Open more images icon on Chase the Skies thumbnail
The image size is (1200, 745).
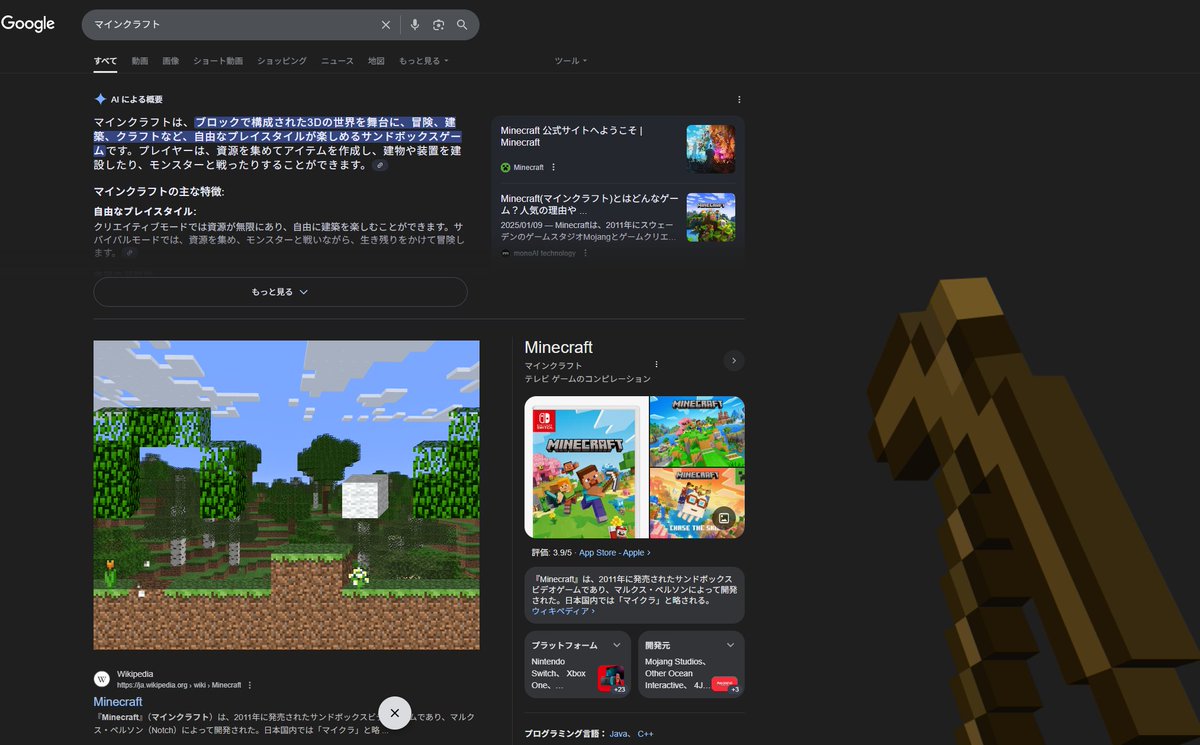pos(726,517)
